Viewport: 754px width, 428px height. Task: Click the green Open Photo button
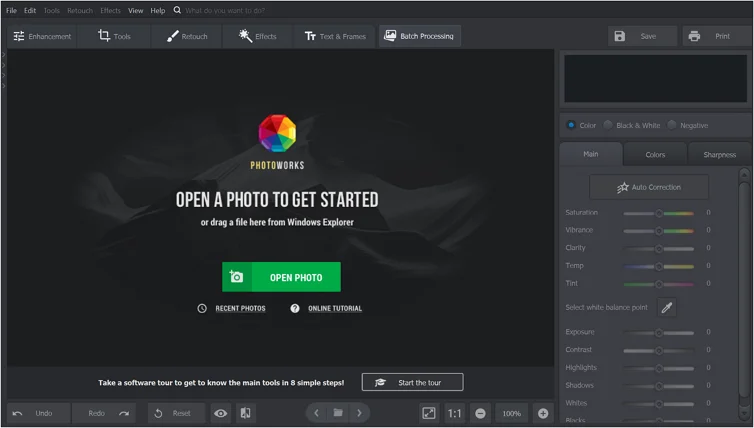point(281,277)
